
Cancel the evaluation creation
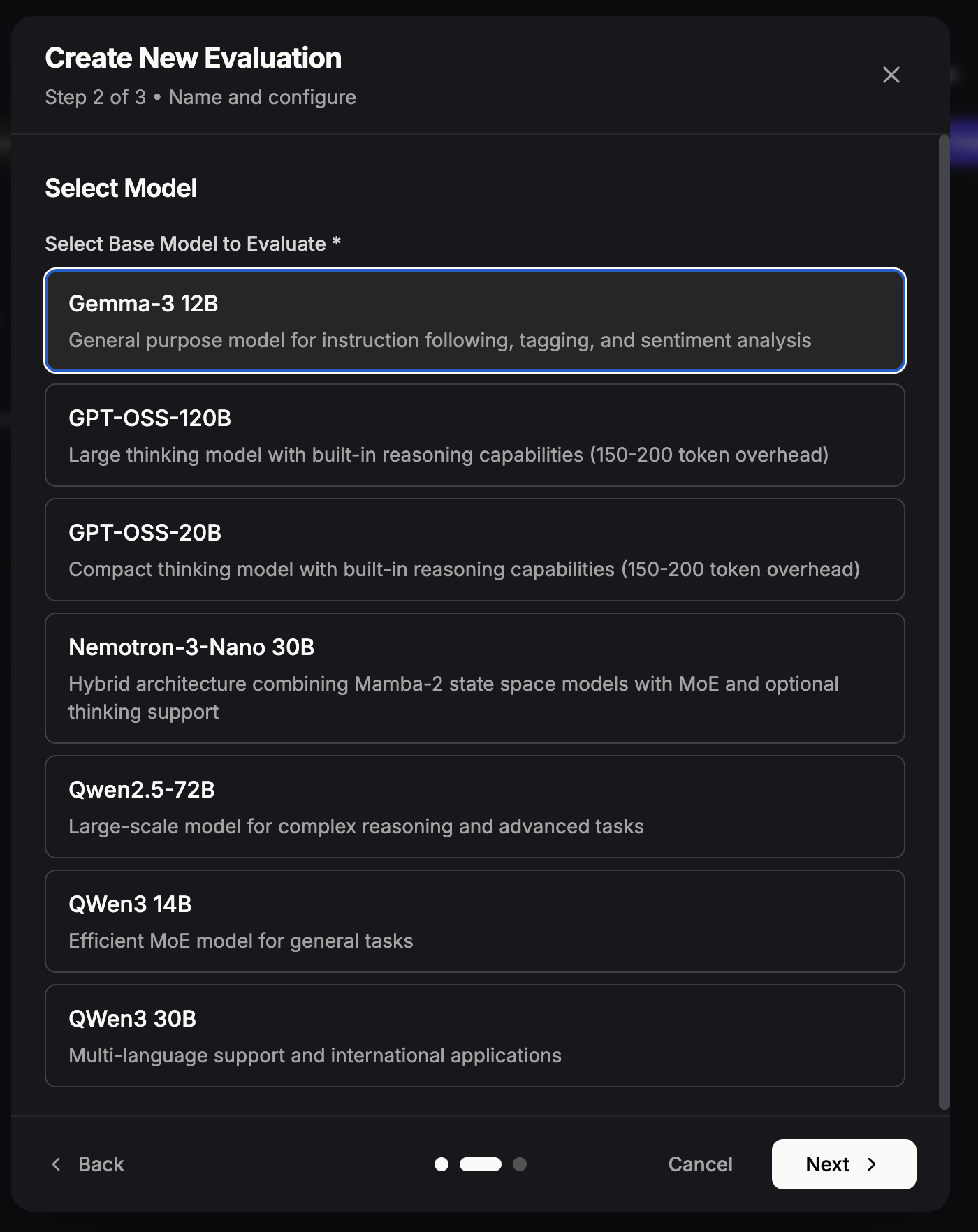[x=700, y=1164]
